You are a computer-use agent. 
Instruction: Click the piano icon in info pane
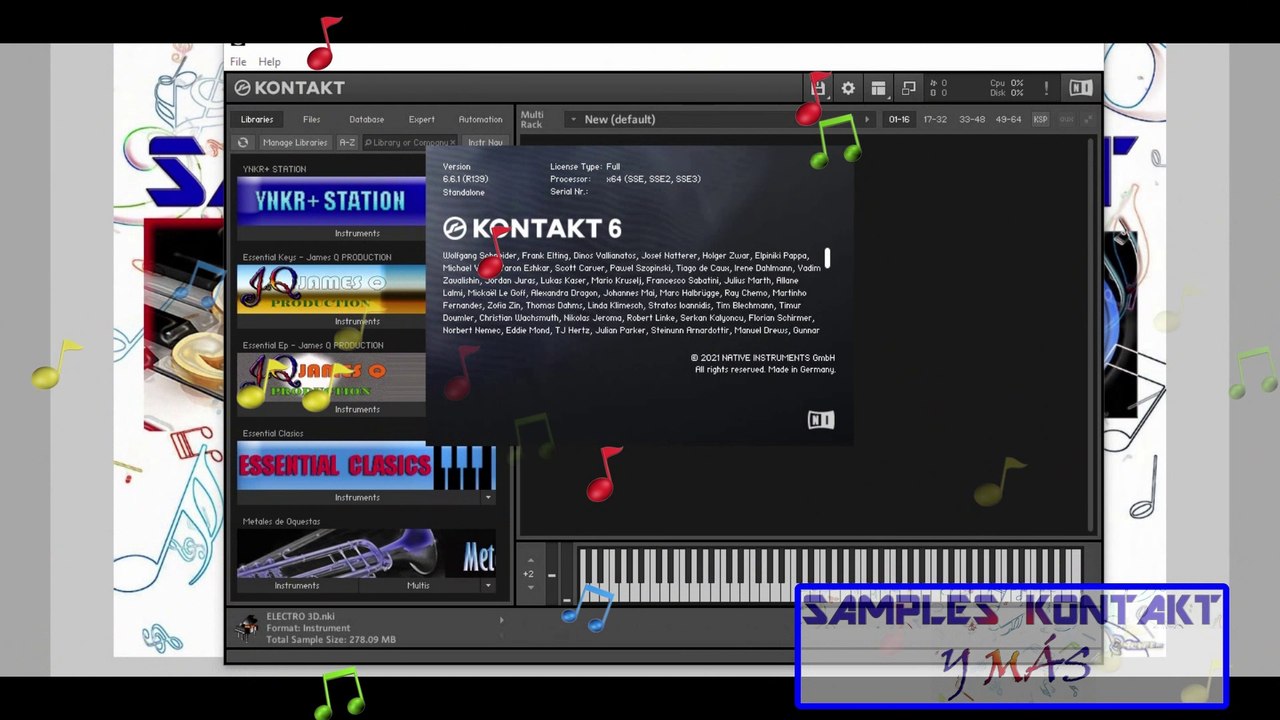click(x=246, y=628)
